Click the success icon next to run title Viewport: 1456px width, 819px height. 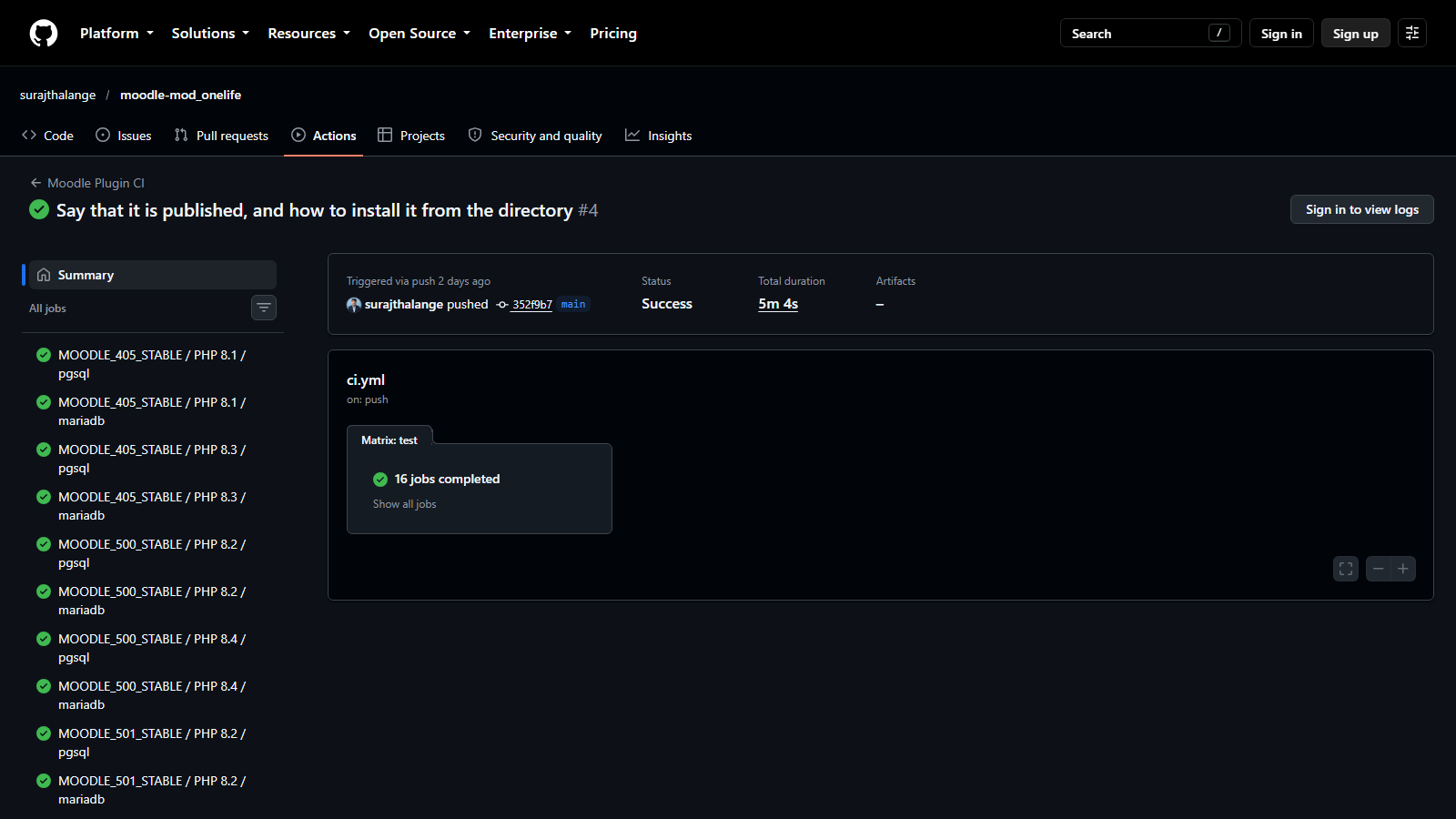39,210
